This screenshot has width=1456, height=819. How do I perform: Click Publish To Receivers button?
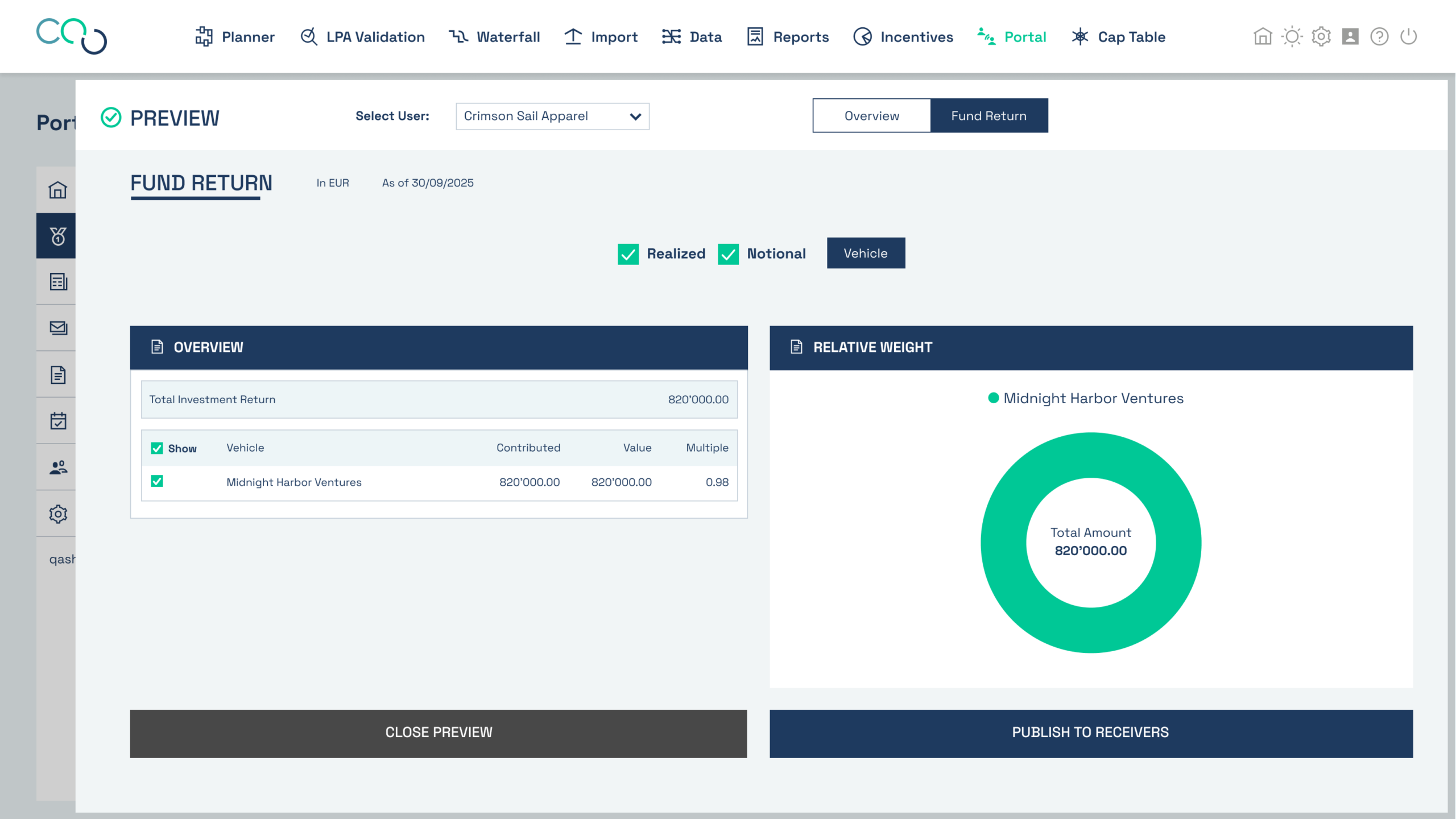(1091, 733)
